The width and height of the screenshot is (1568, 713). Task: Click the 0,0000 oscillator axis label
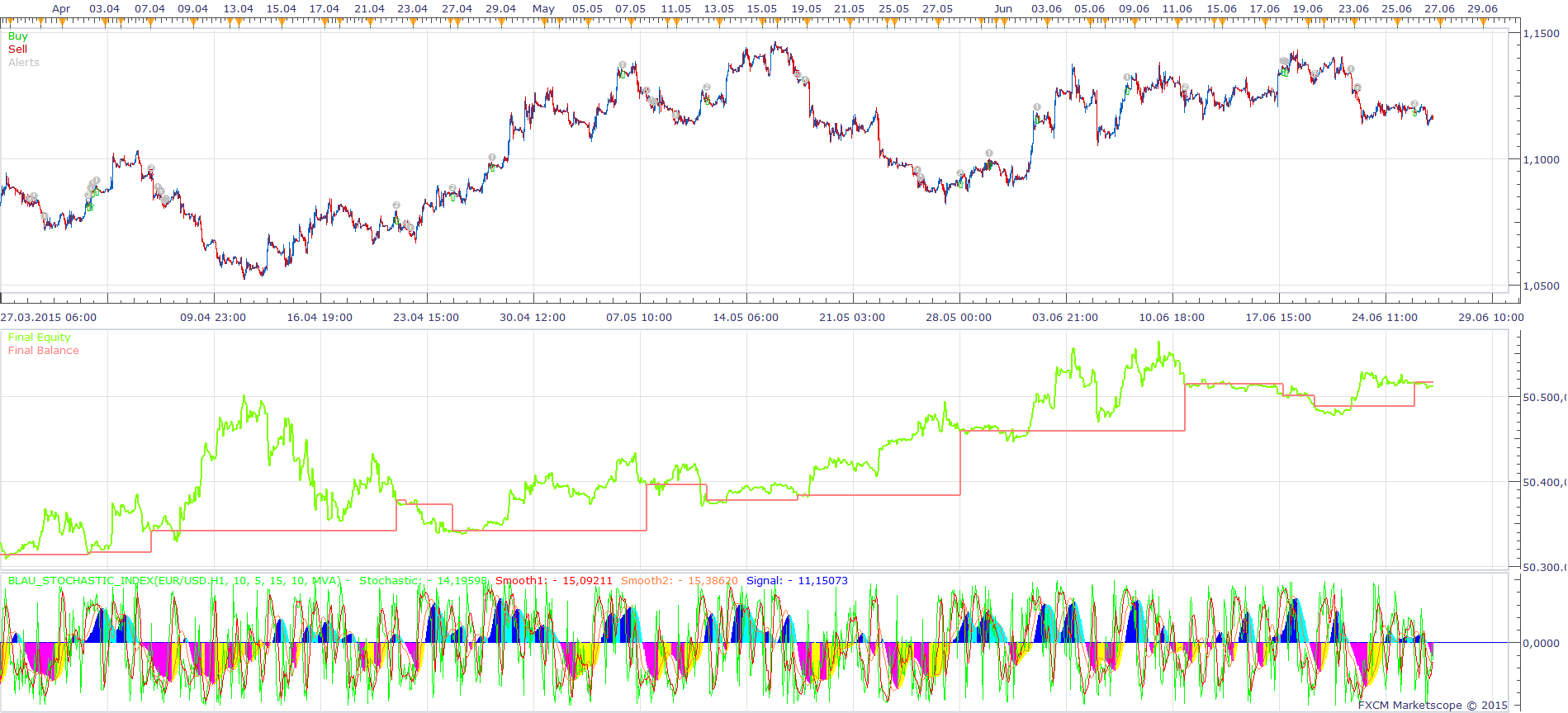(x=1541, y=644)
